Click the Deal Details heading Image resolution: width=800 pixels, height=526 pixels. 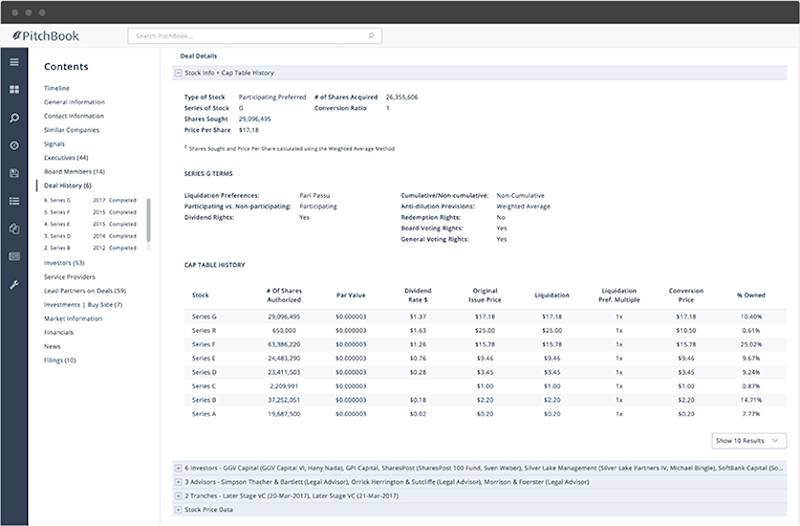[198, 56]
